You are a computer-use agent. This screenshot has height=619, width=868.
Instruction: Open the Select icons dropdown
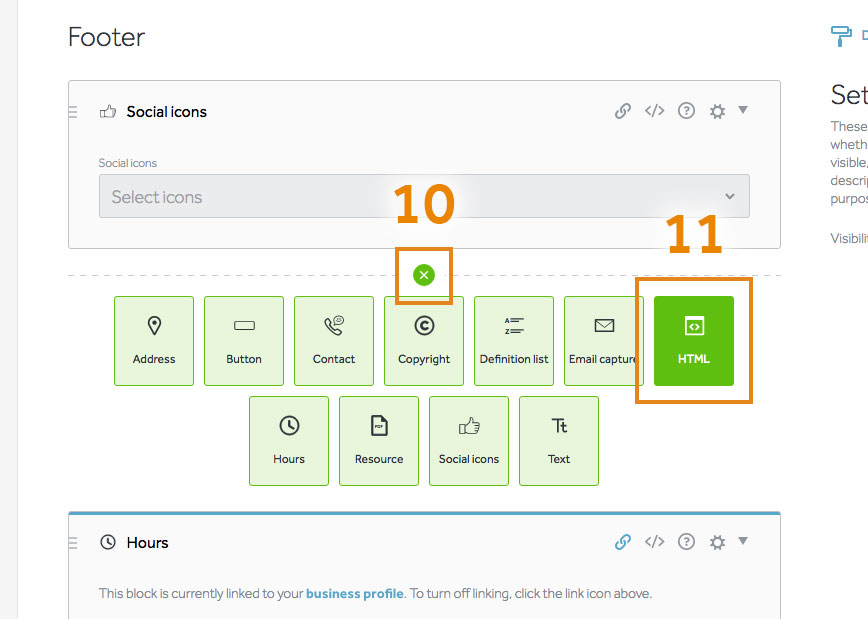(x=424, y=197)
